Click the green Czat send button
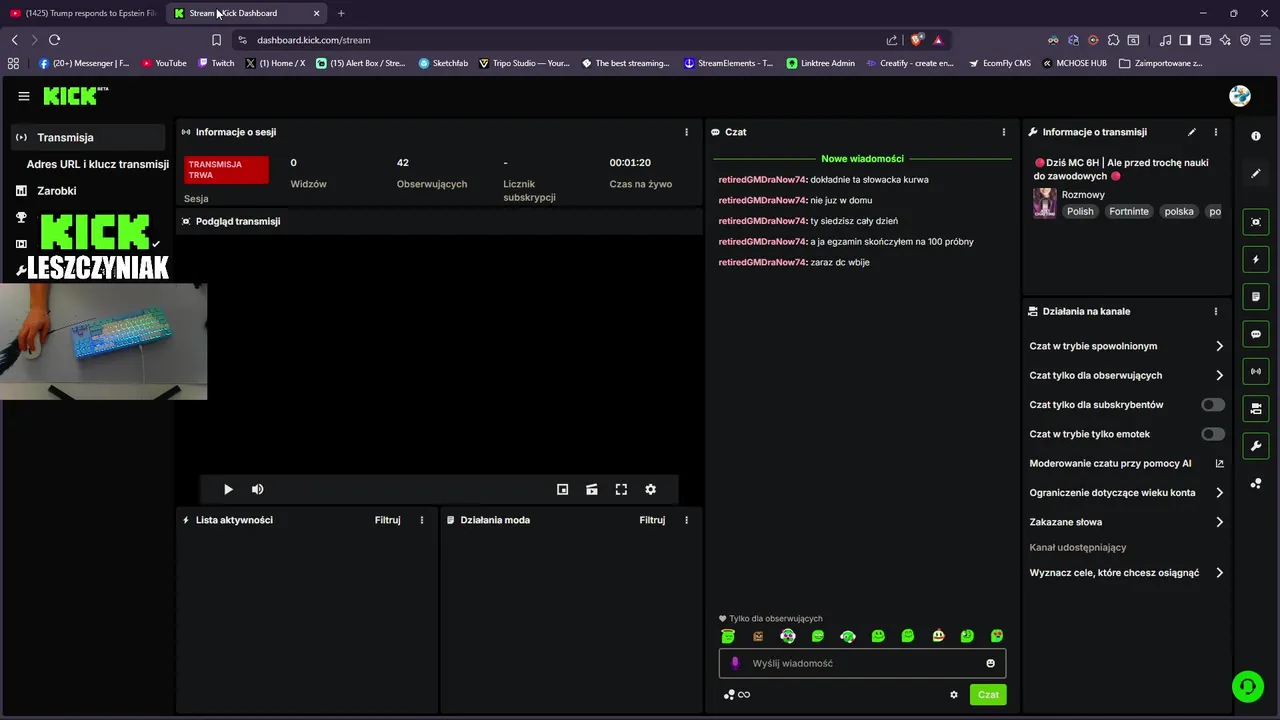Viewport: 1280px width, 720px height. click(x=988, y=695)
